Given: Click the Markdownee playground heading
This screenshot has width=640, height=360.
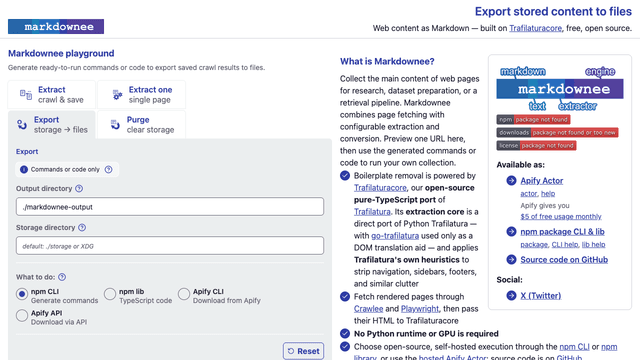Looking at the screenshot, I should pyautogui.click(x=61, y=53).
